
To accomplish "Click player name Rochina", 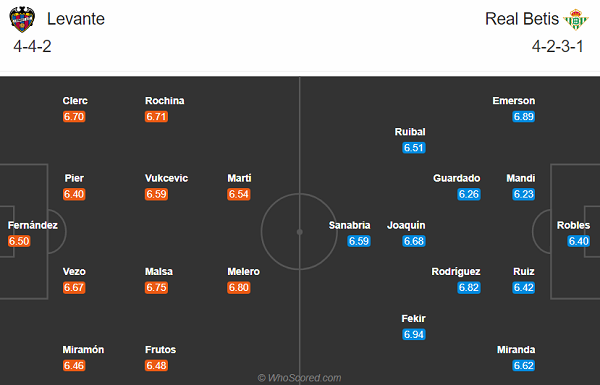I will [165, 101].
